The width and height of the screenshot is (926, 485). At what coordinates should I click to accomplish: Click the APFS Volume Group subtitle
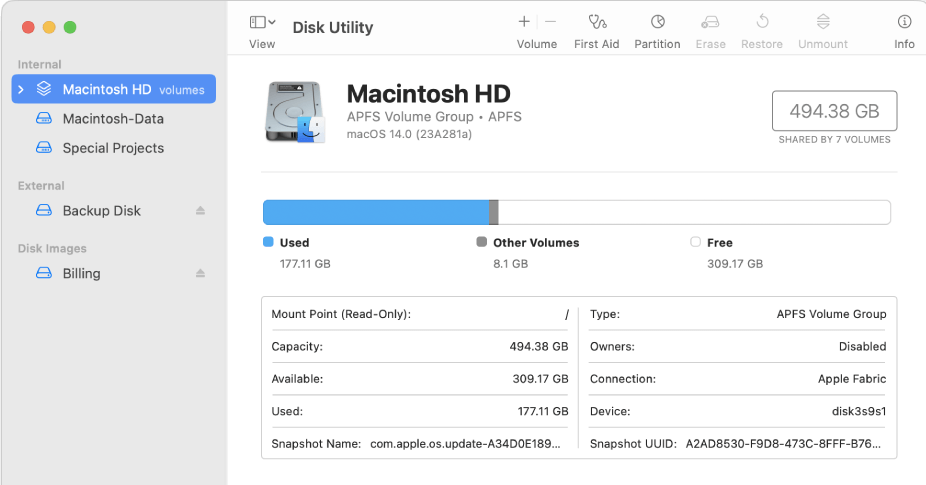tap(434, 117)
